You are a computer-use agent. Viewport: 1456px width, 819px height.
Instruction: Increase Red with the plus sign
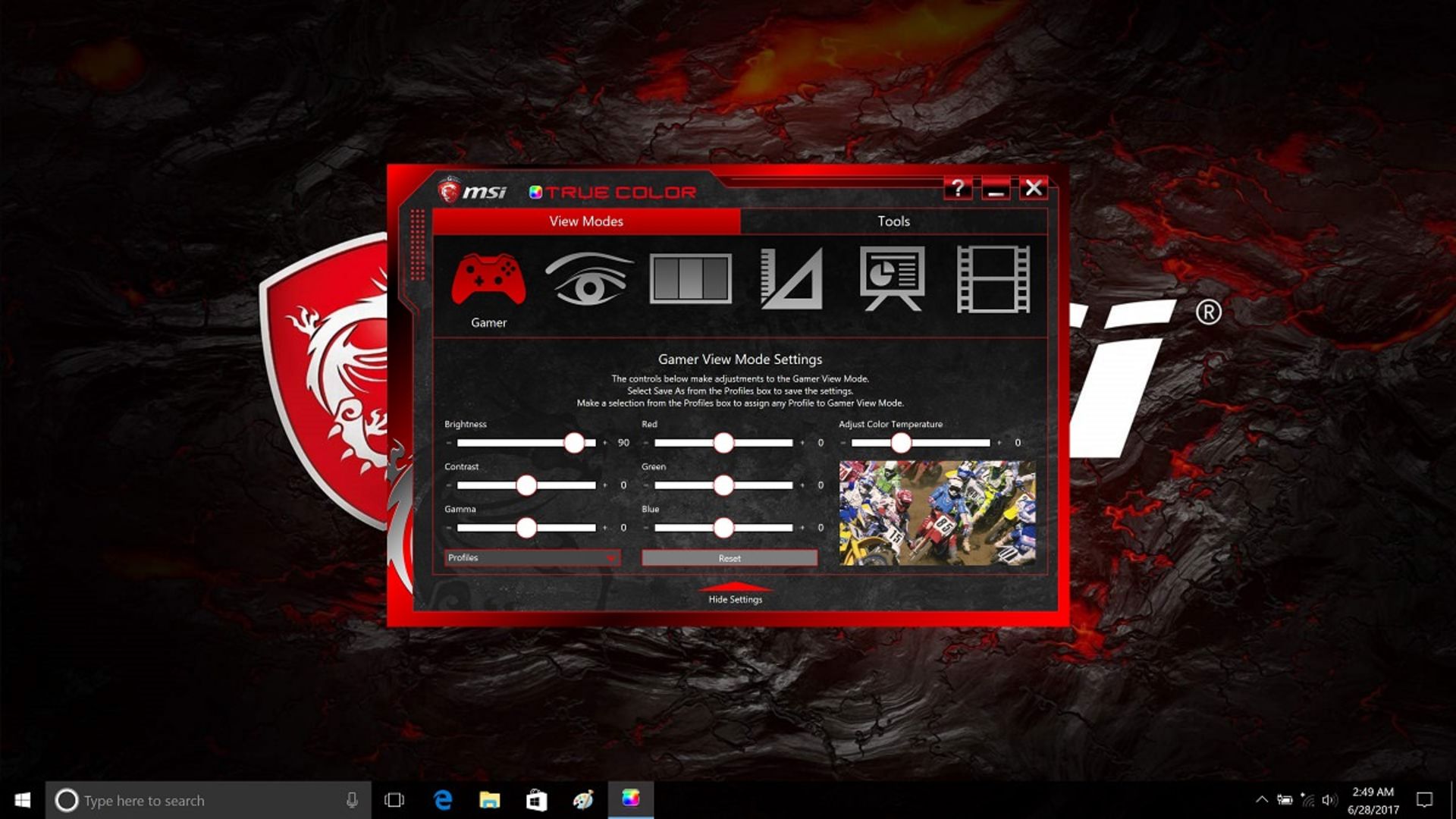pyautogui.click(x=802, y=443)
